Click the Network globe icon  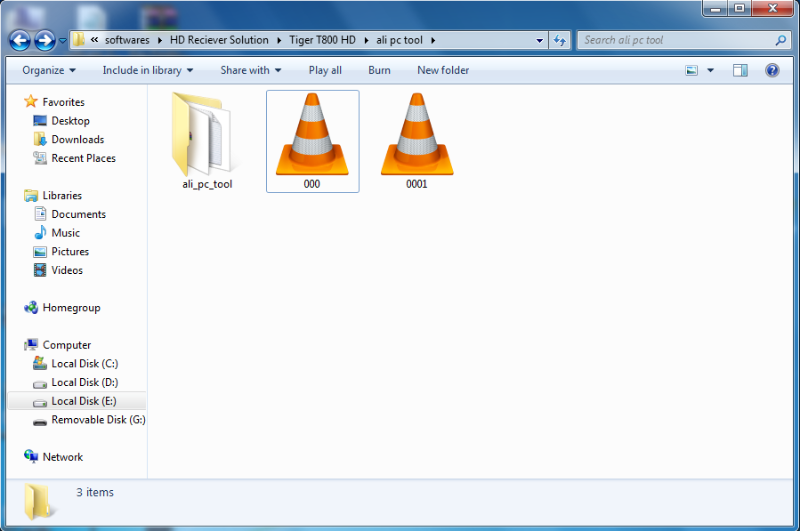click(31, 456)
